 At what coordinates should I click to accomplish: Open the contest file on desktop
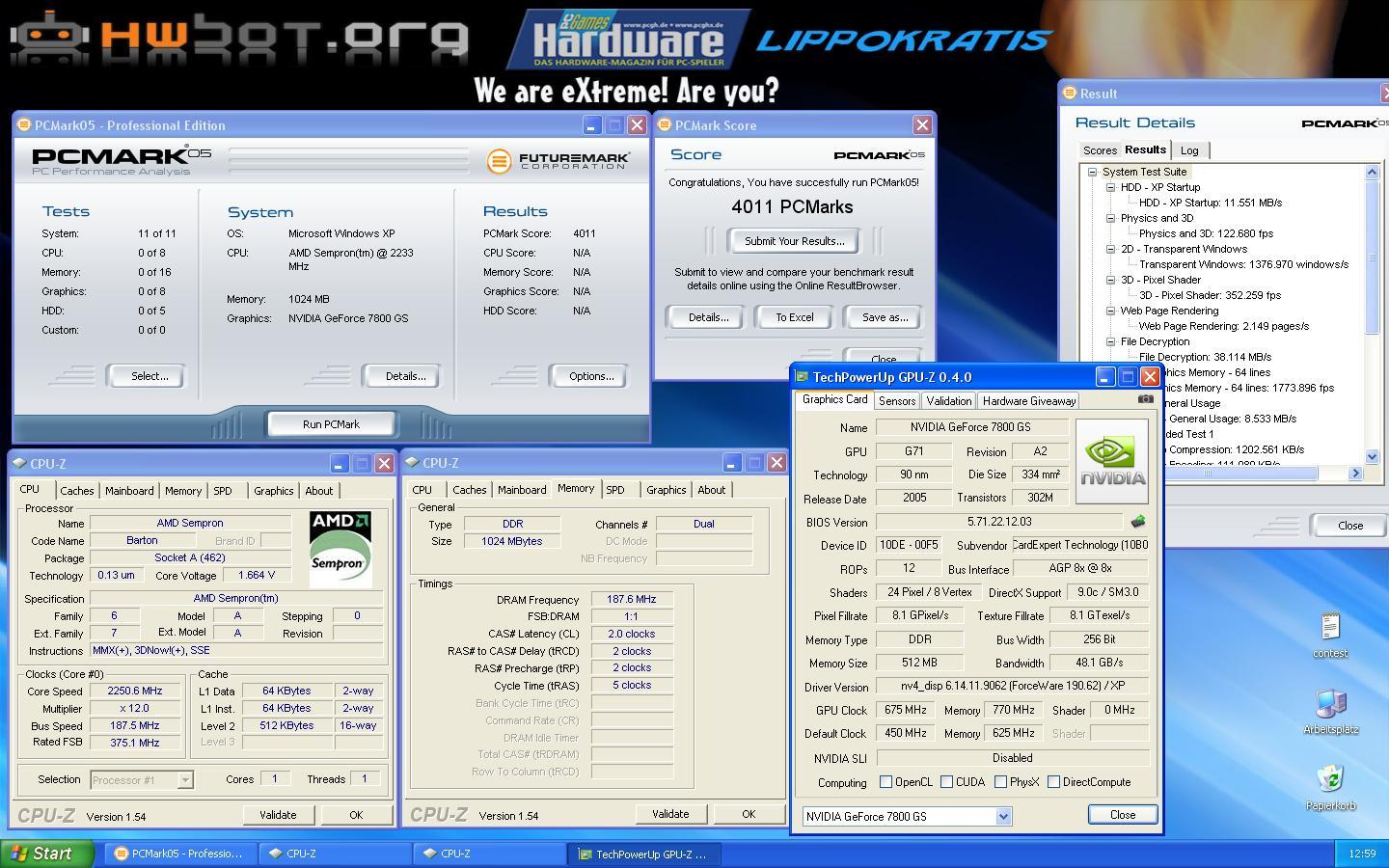click(1330, 636)
